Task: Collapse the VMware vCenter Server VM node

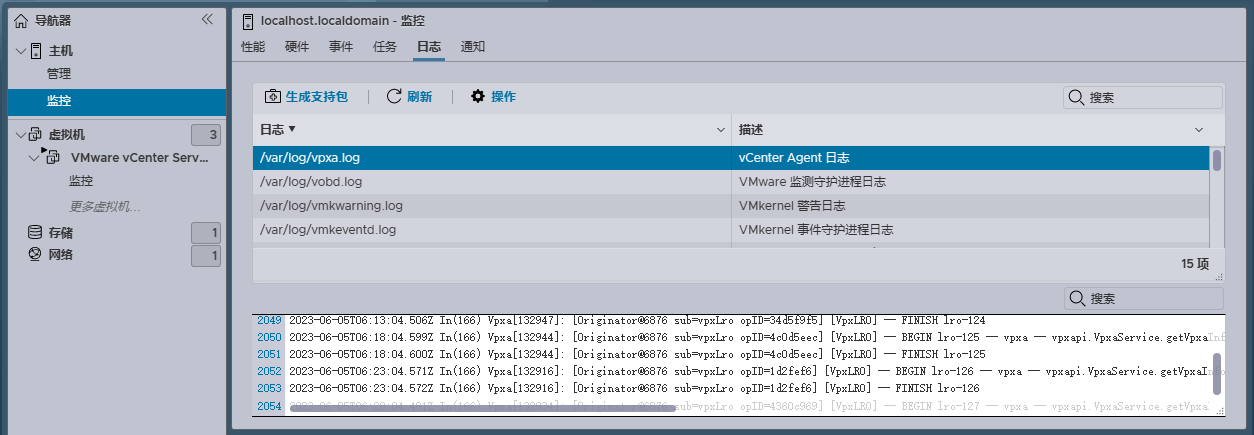Action: tap(34, 158)
